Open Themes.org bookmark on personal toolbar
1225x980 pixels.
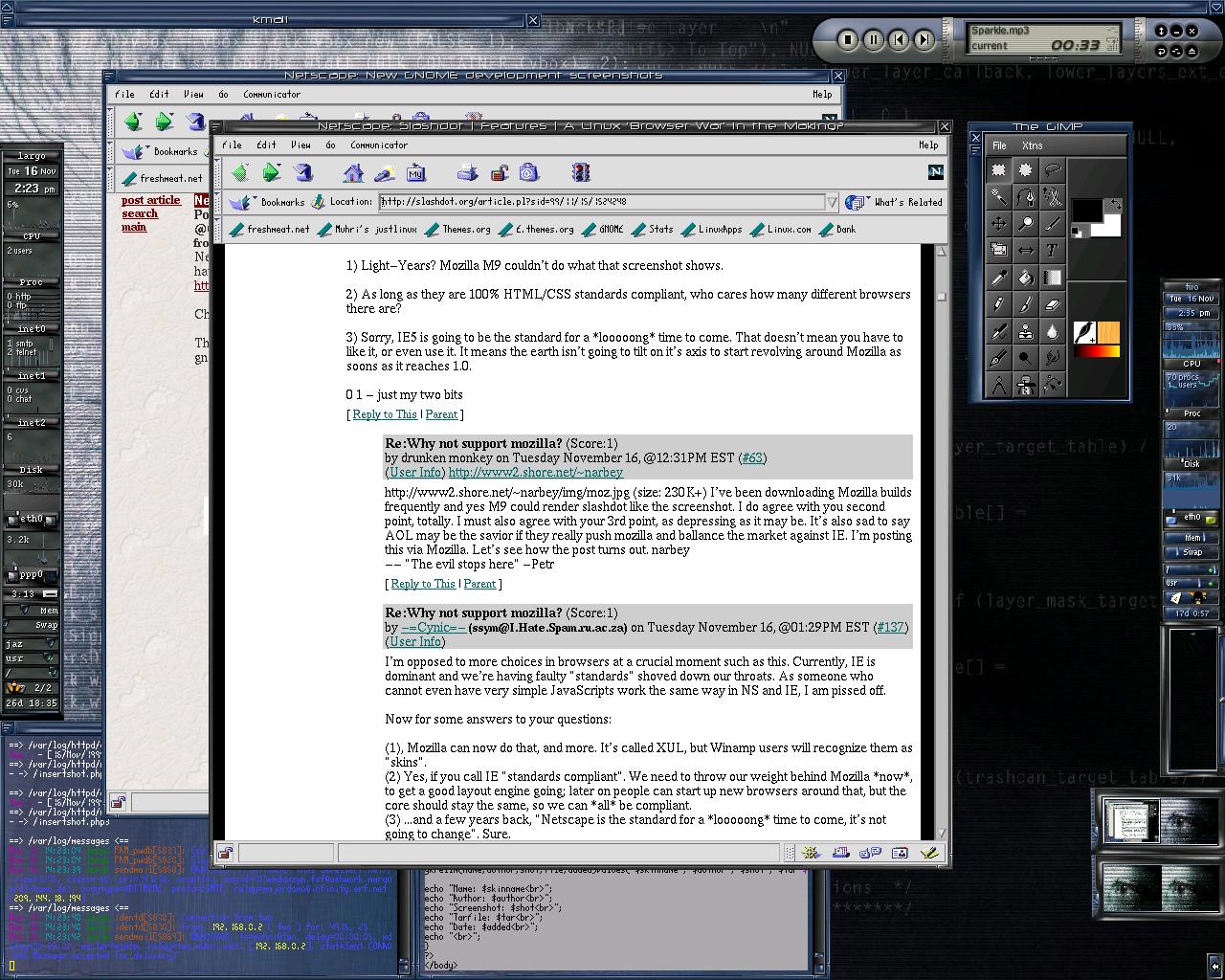(x=458, y=230)
